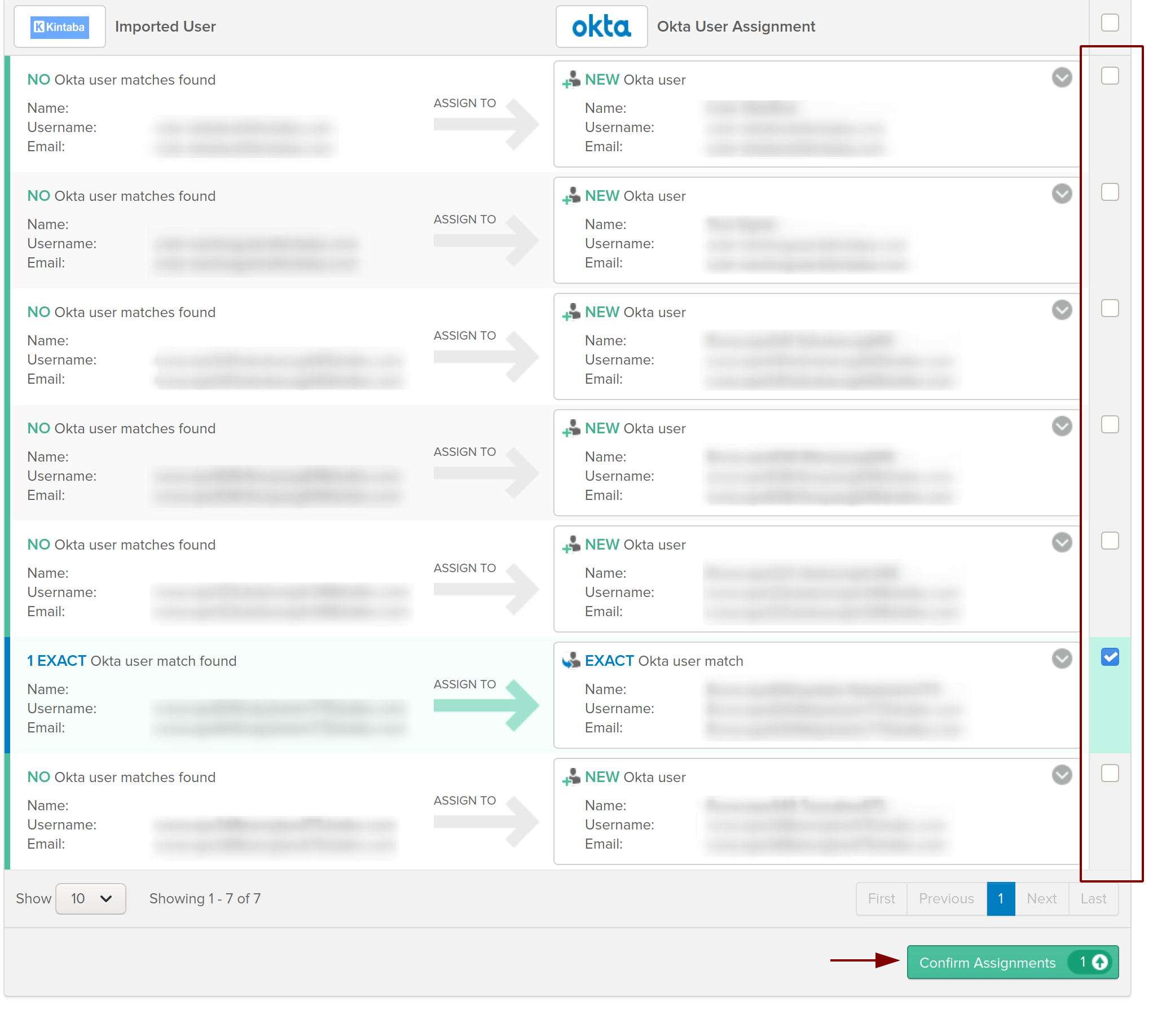
Task: Expand the third row's assignment chevron
Action: 1062,310
